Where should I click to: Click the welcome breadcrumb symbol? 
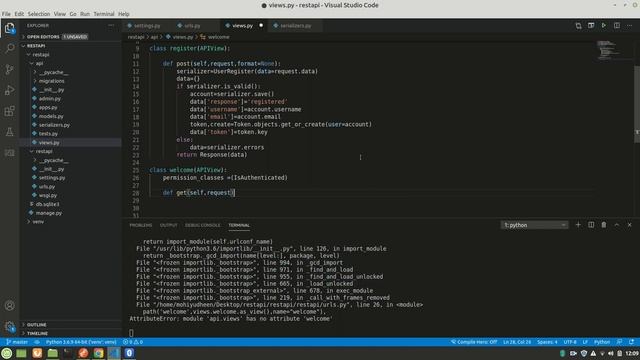[x=215, y=37]
